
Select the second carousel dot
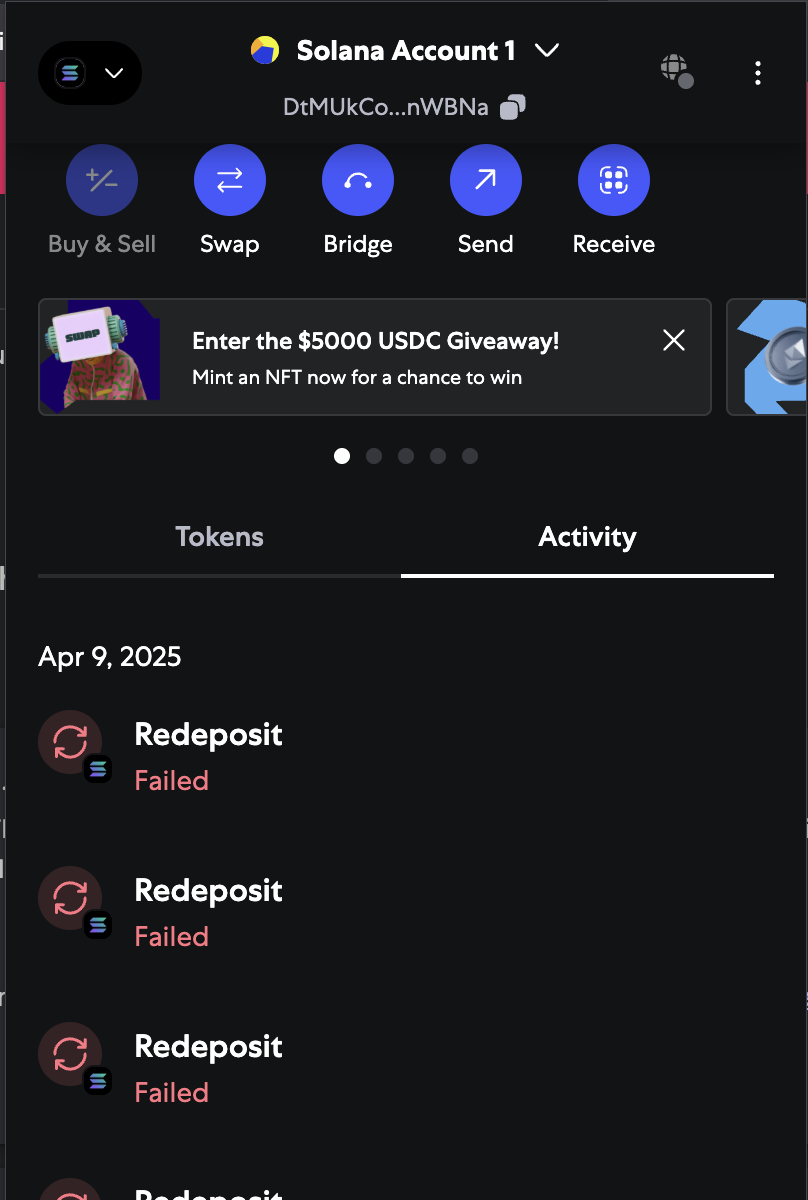[374, 456]
